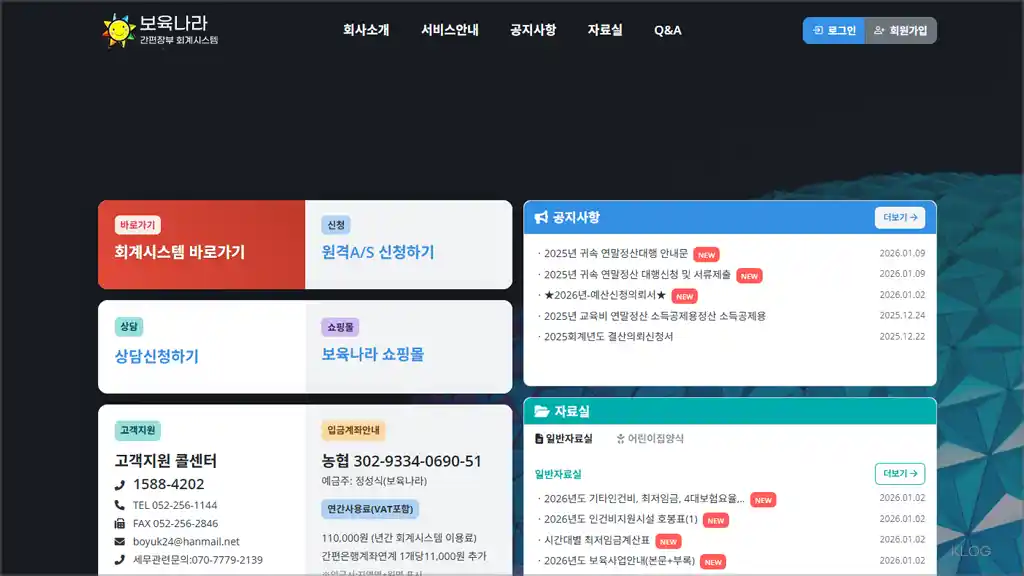Open the ★2026년-예산신청의뢰서★ notice
Screen dimensions: 1024x576
click(603, 296)
